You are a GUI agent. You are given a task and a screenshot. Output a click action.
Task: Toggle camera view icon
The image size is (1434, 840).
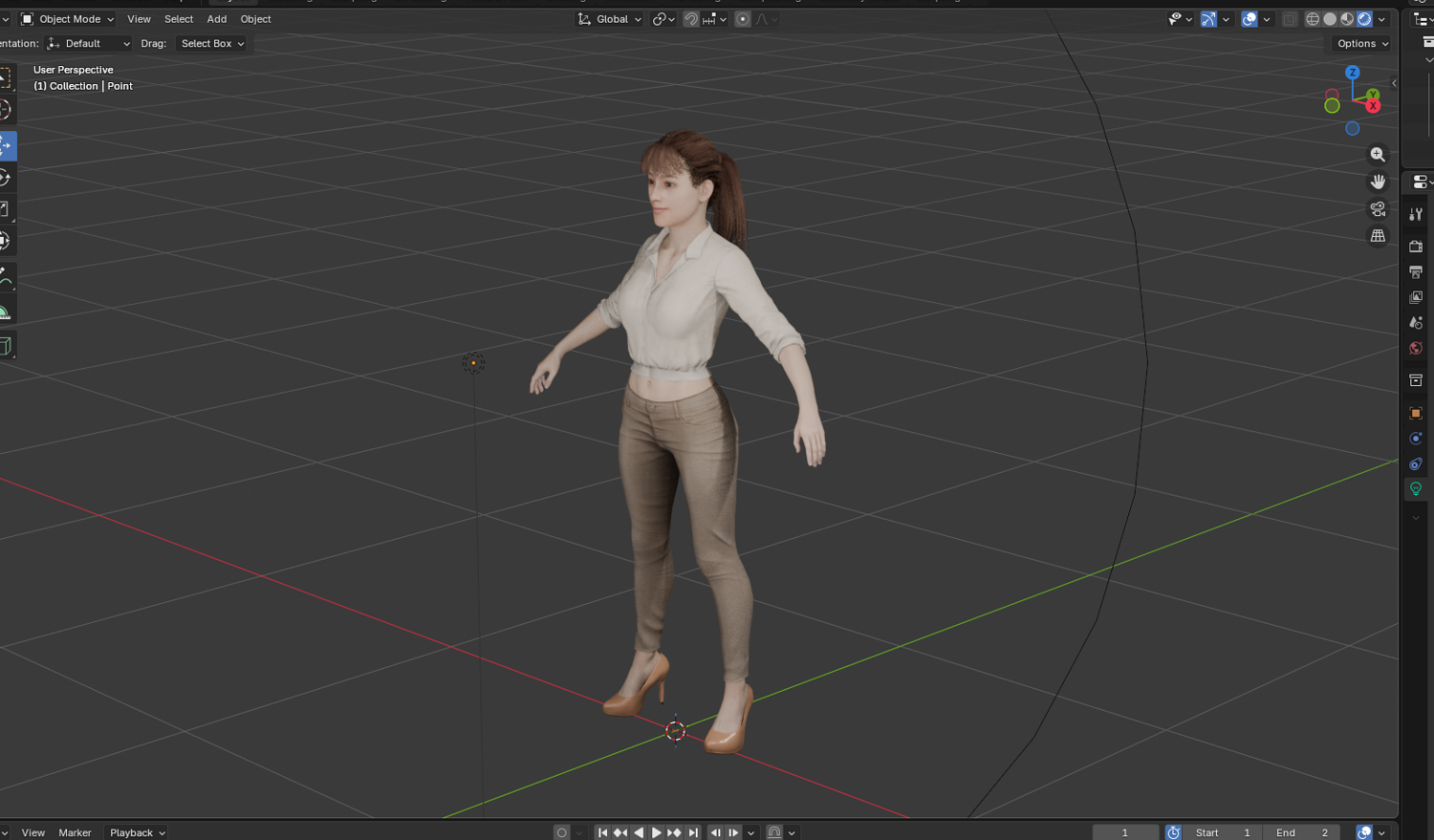(x=1378, y=208)
